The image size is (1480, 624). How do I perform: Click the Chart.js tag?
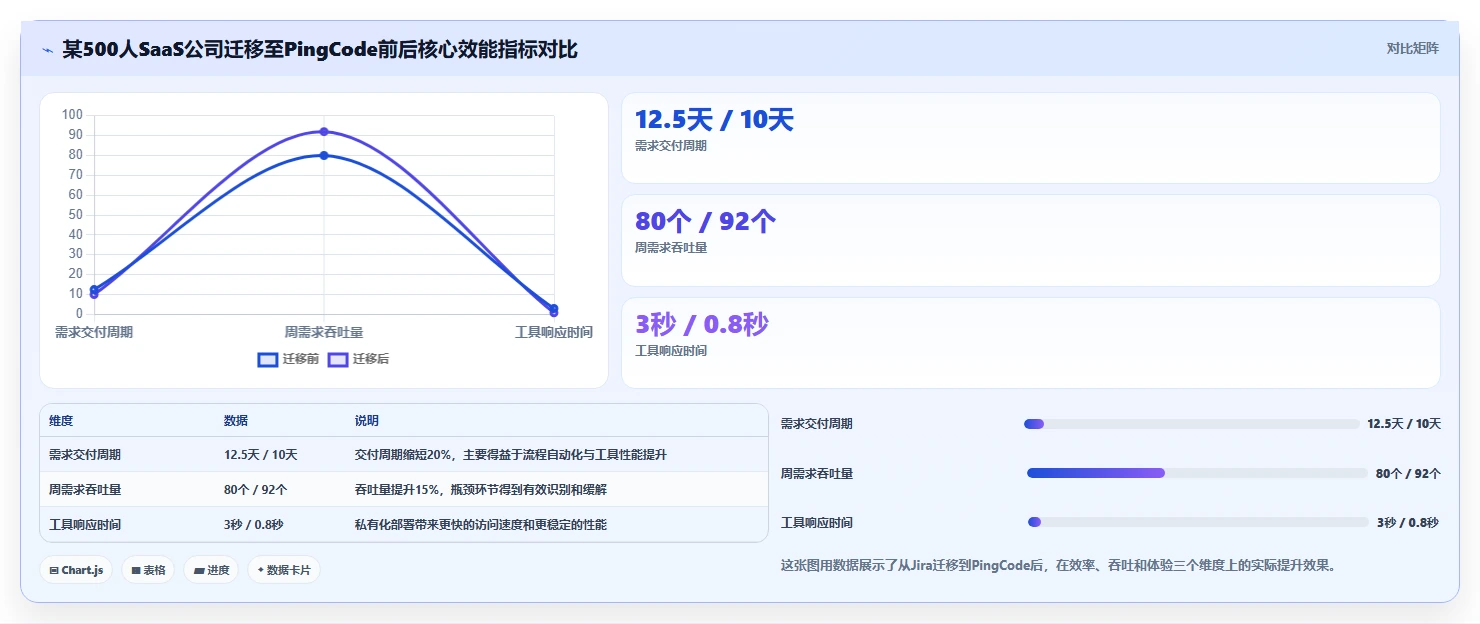(x=76, y=570)
